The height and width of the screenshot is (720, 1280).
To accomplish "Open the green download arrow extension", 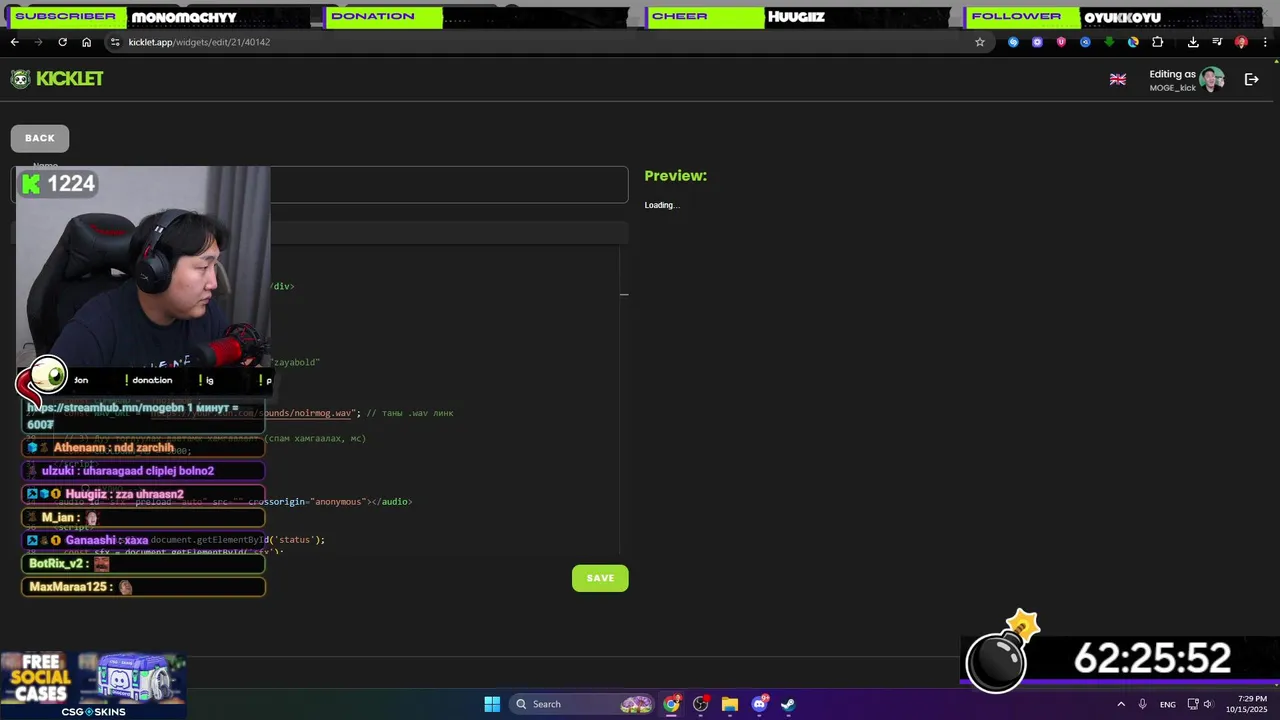I will [1109, 42].
